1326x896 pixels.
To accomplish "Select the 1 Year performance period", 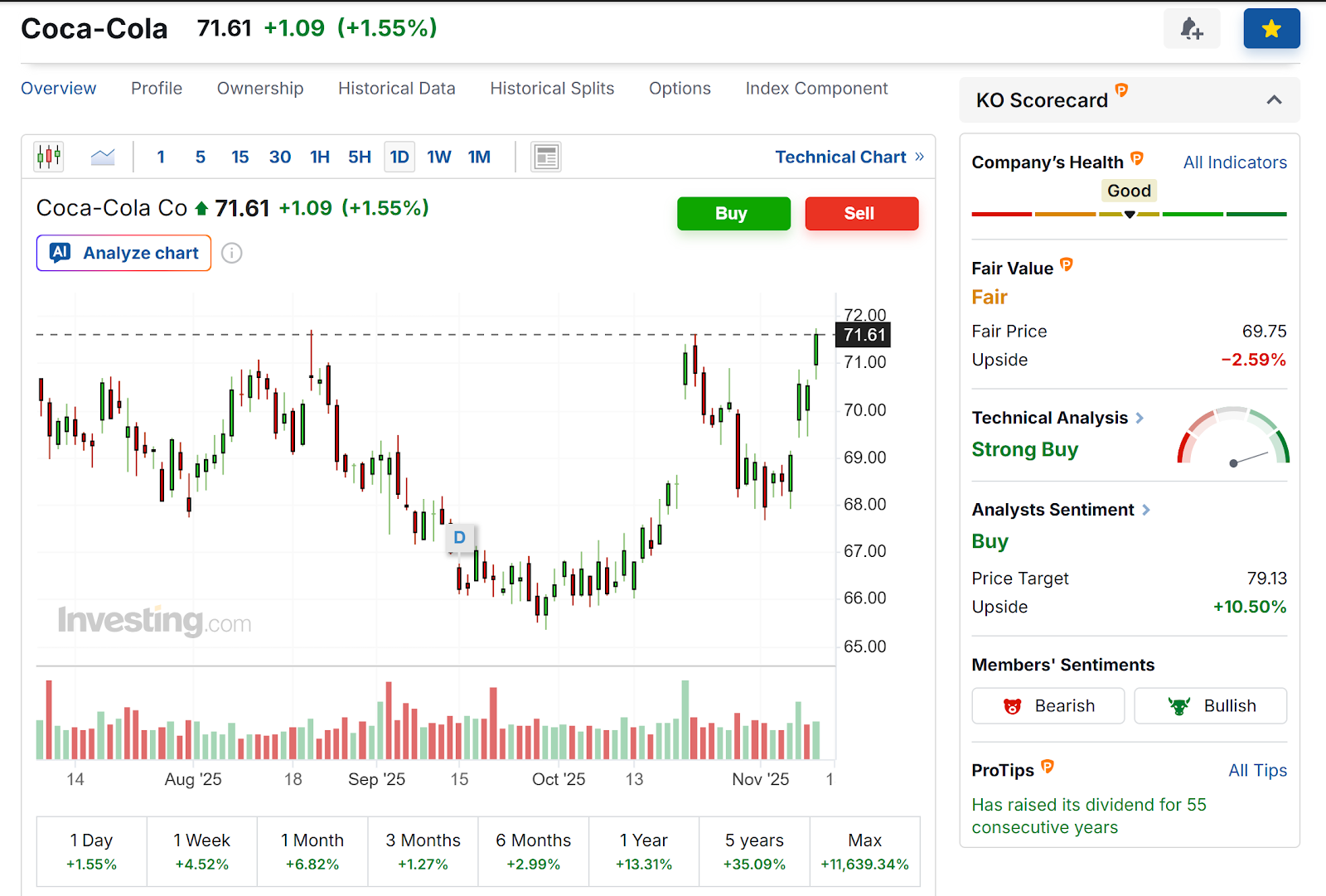I will pyautogui.click(x=644, y=851).
